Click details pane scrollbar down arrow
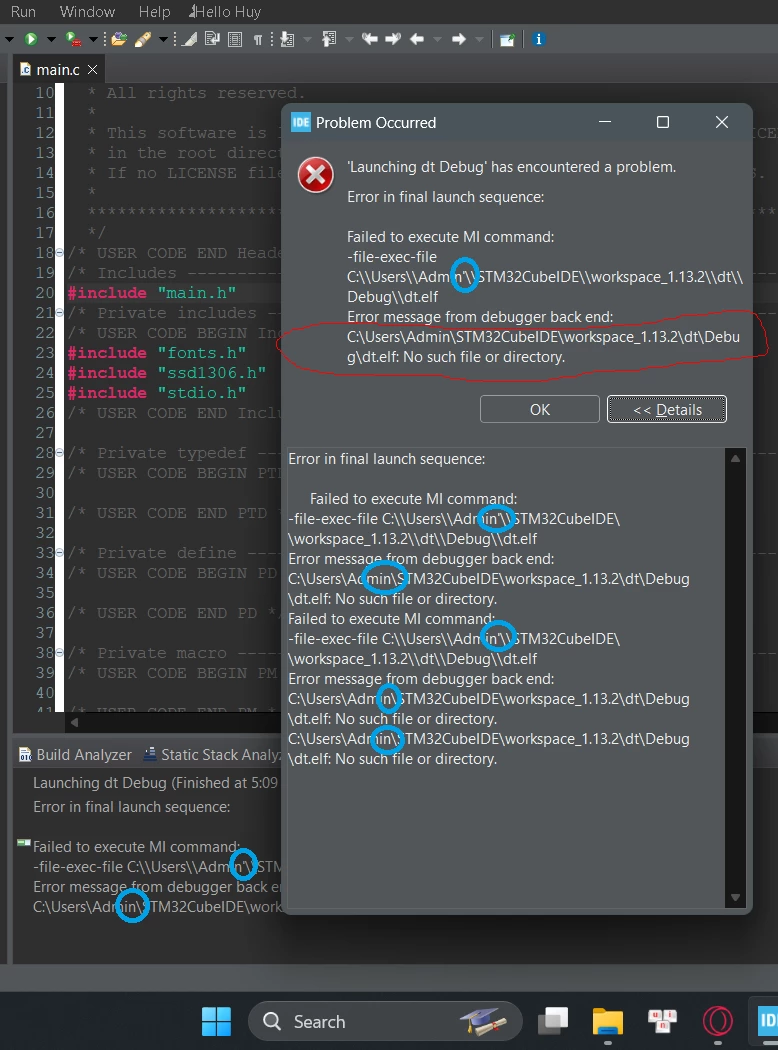The width and height of the screenshot is (778, 1050). [735, 897]
